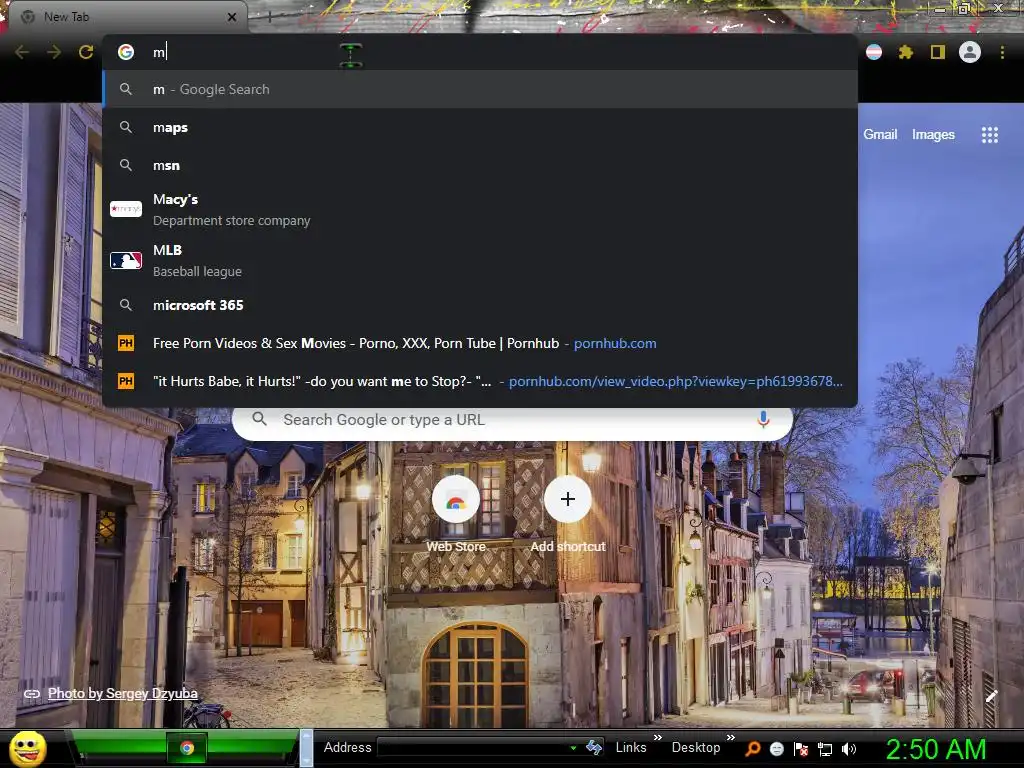Viewport: 1024px width, 768px height.
Task: Choose the 'msn' search suggestion
Action: click(x=480, y=165)
